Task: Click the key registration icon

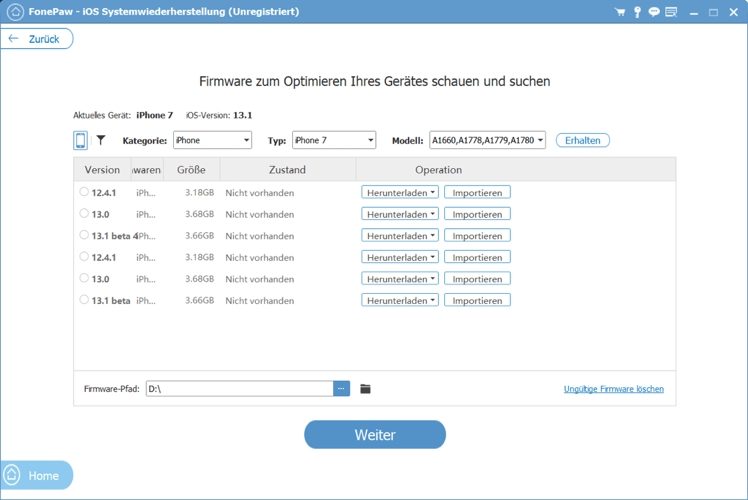Action: (x=637, y=11)
